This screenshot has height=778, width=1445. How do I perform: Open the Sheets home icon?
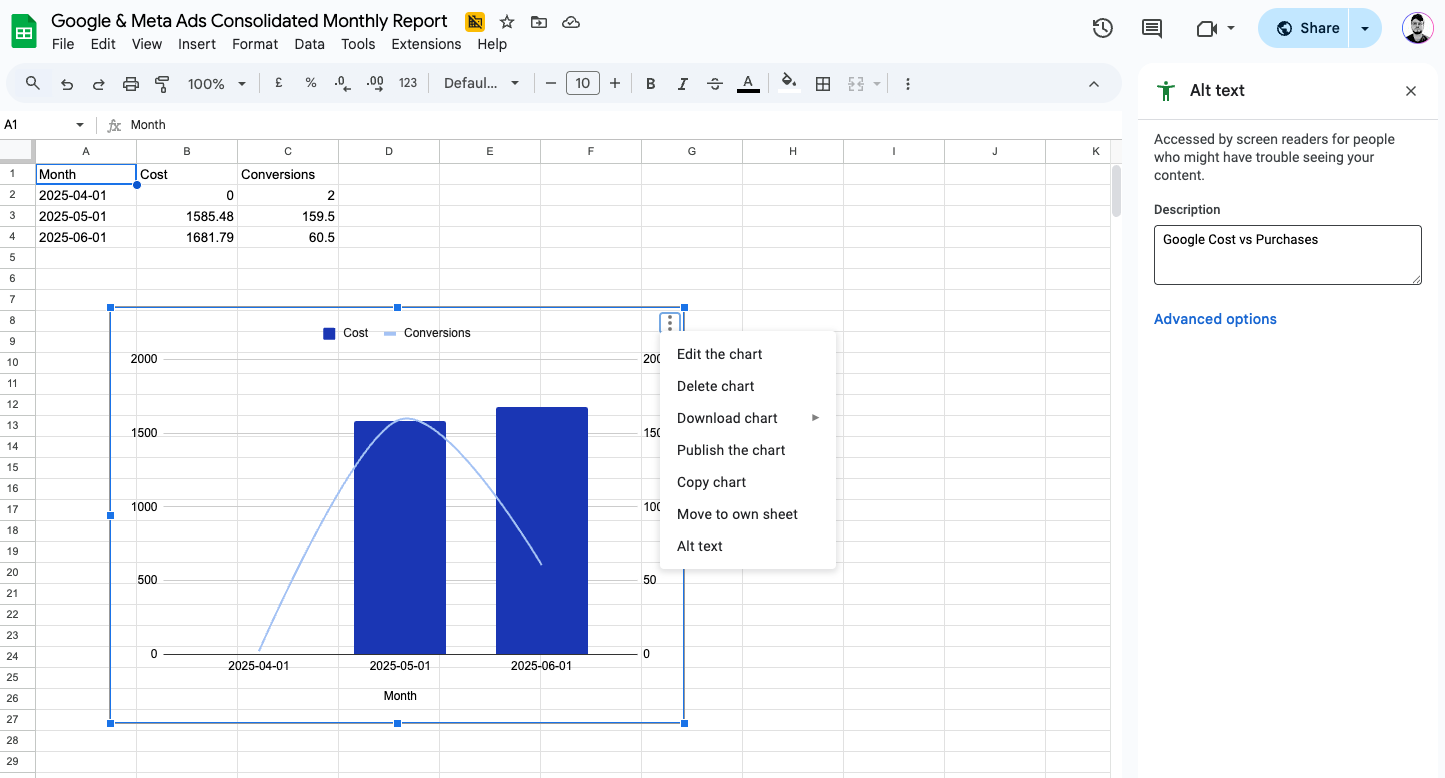(24, 31)
